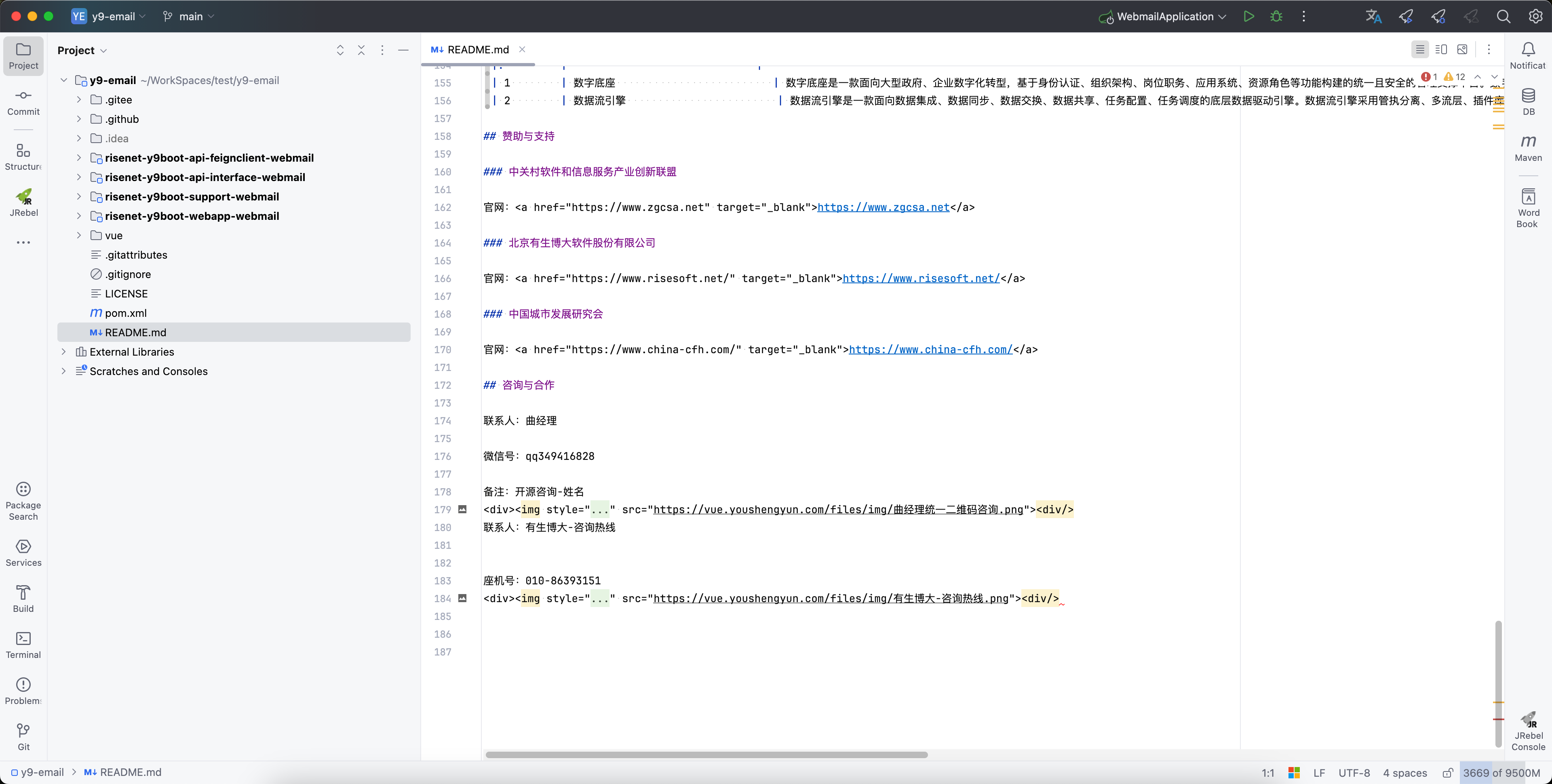Expand the .gitee folder
The width and height of the screenshot is (1552, 784).
coord(78,99)
